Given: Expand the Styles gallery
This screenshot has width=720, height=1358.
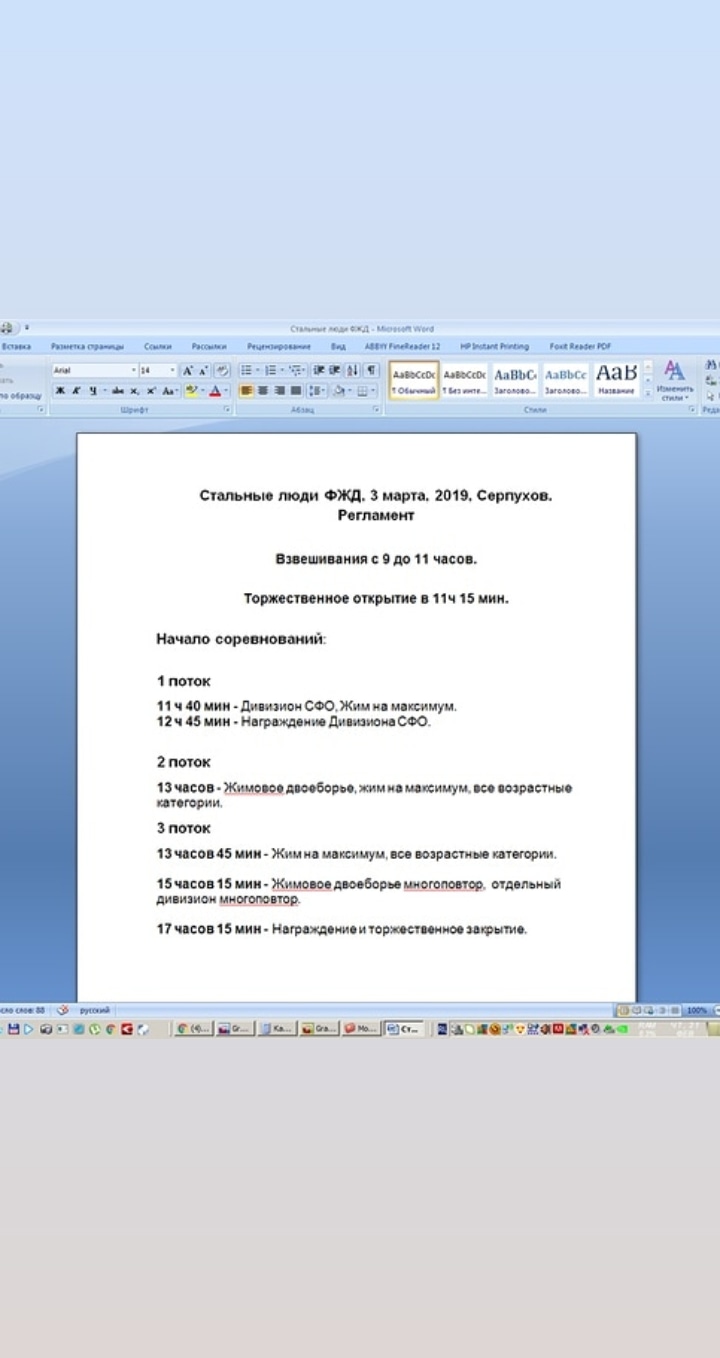Looking at the screenshot, I should point(647,393).
